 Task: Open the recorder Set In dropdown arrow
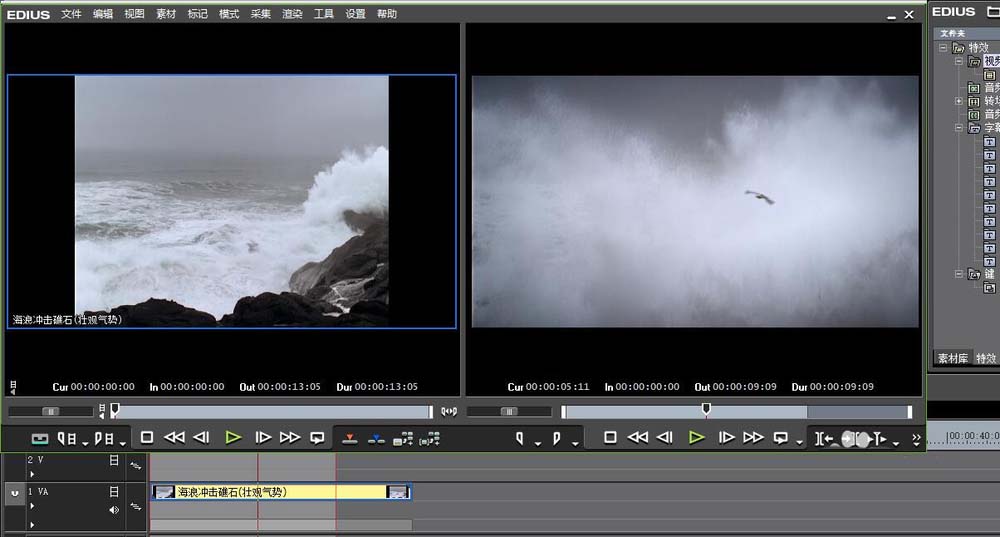[x=538, y=443]
